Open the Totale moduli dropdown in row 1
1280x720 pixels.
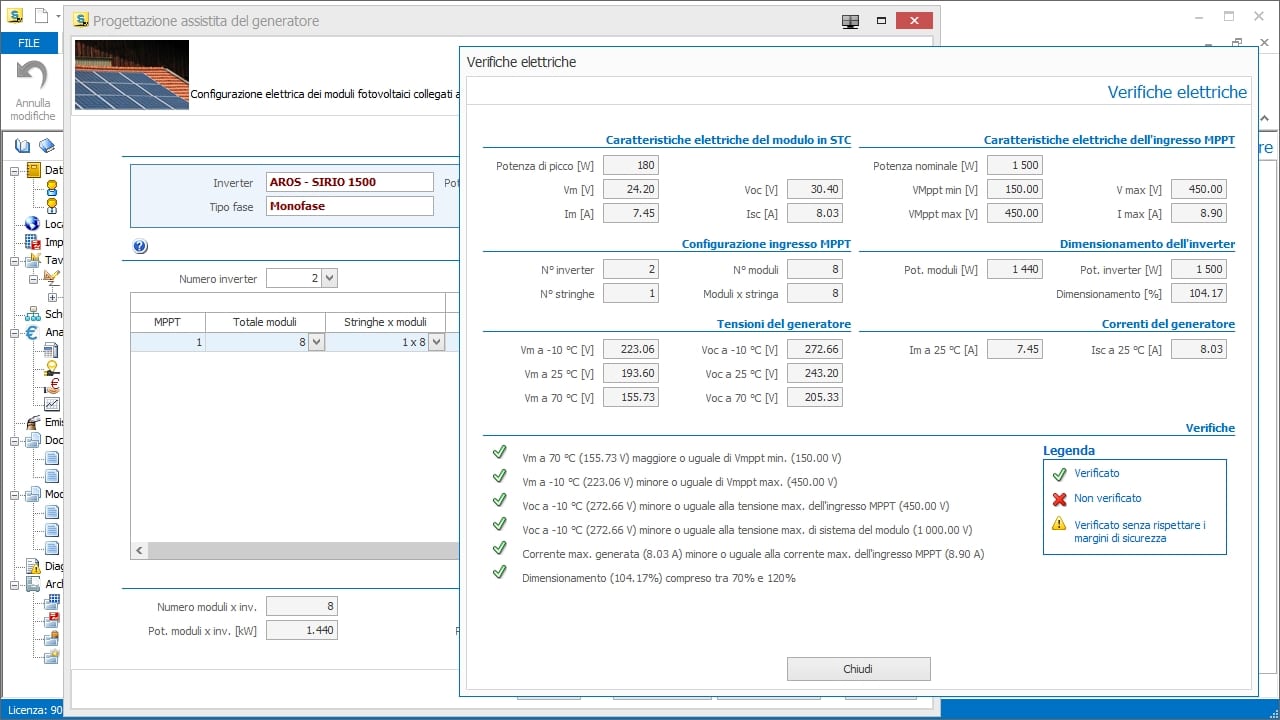tap(316, 342)
